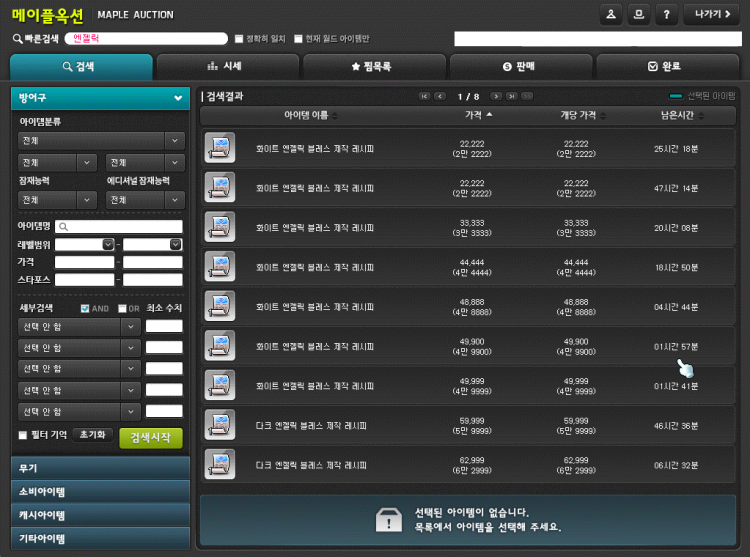Open the 완료 tab
750x557 pixels.
[x=668, y=67]
